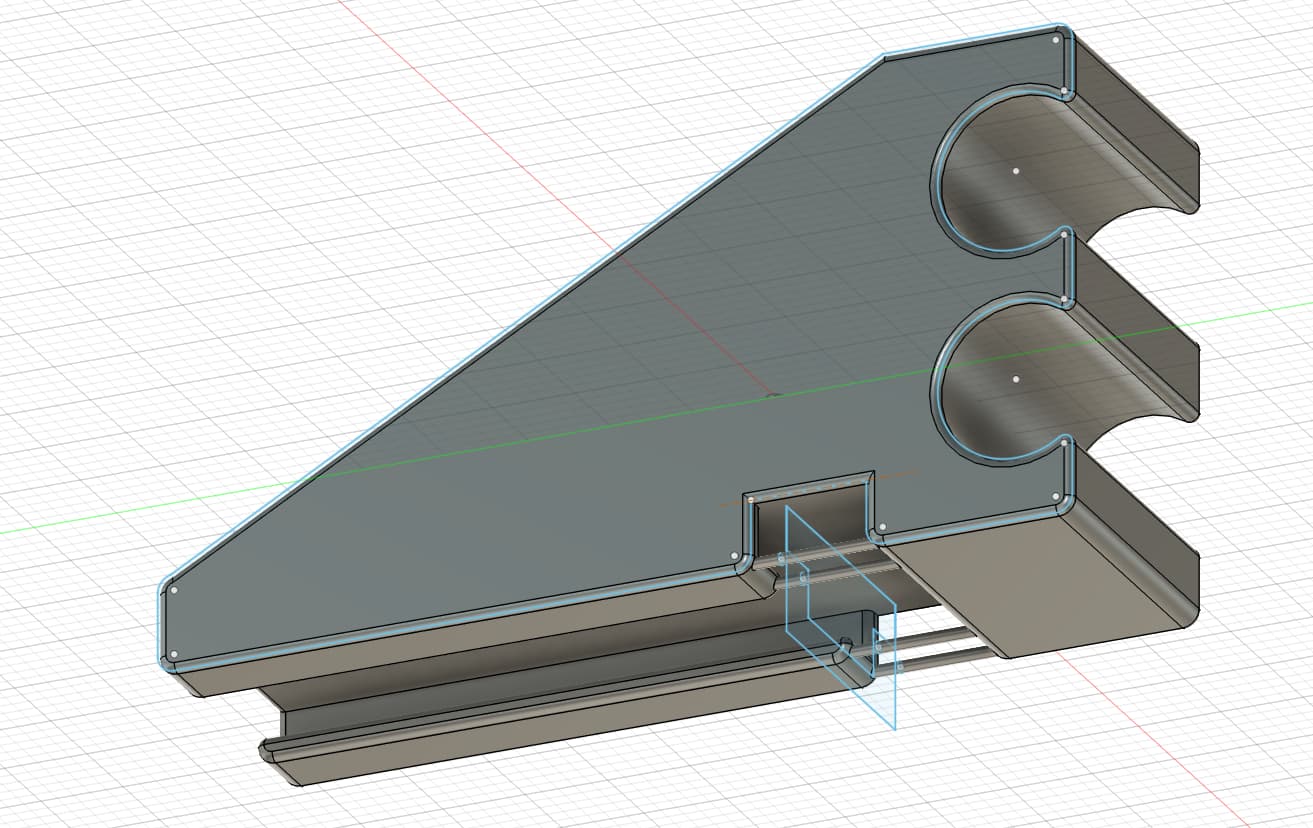The height and width of the screenshot is (828, 1313).
Task: Click the sketch point at the top-right corner
Action: tap(1056, 40)
